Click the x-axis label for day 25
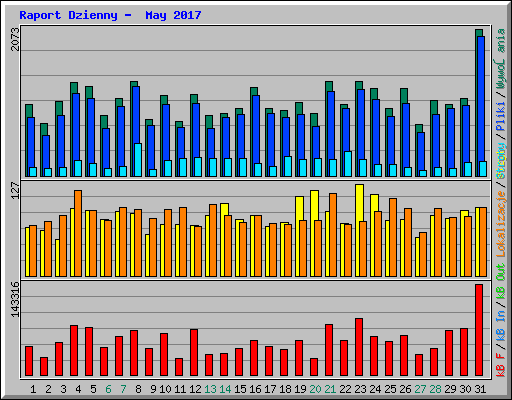 [390, 389]
